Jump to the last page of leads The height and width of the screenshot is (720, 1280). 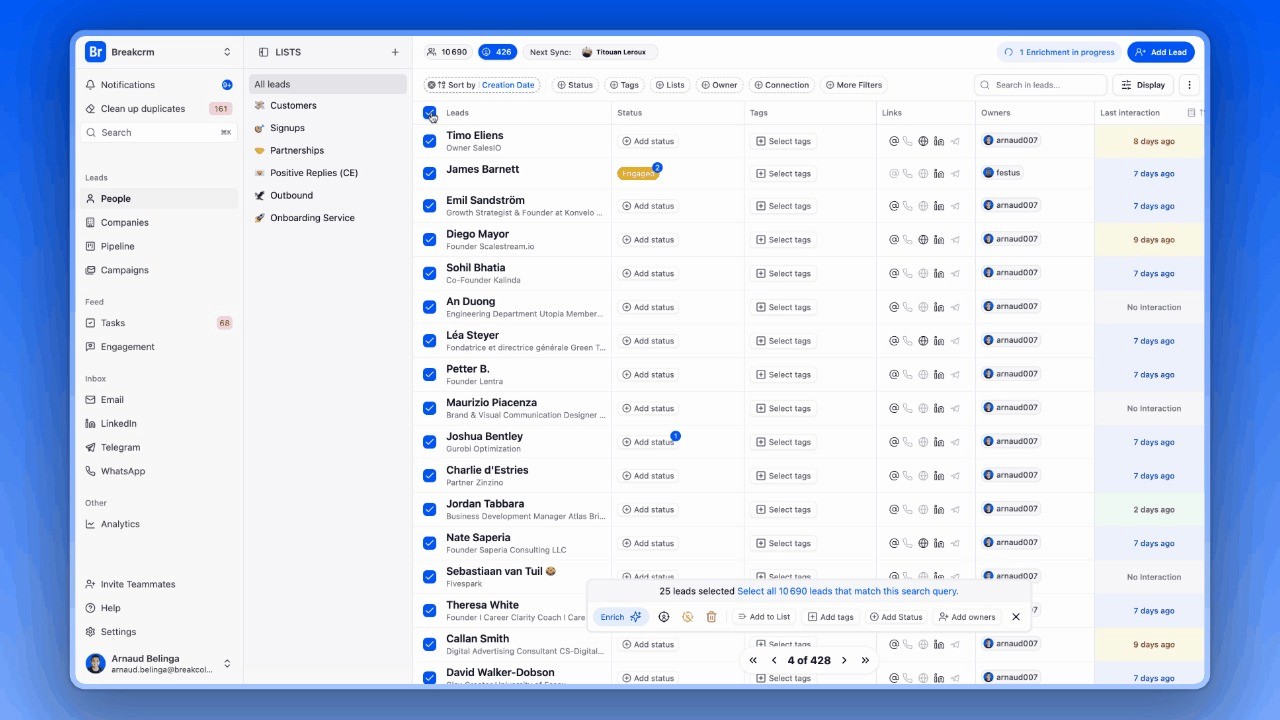click(x=865, y=660)
